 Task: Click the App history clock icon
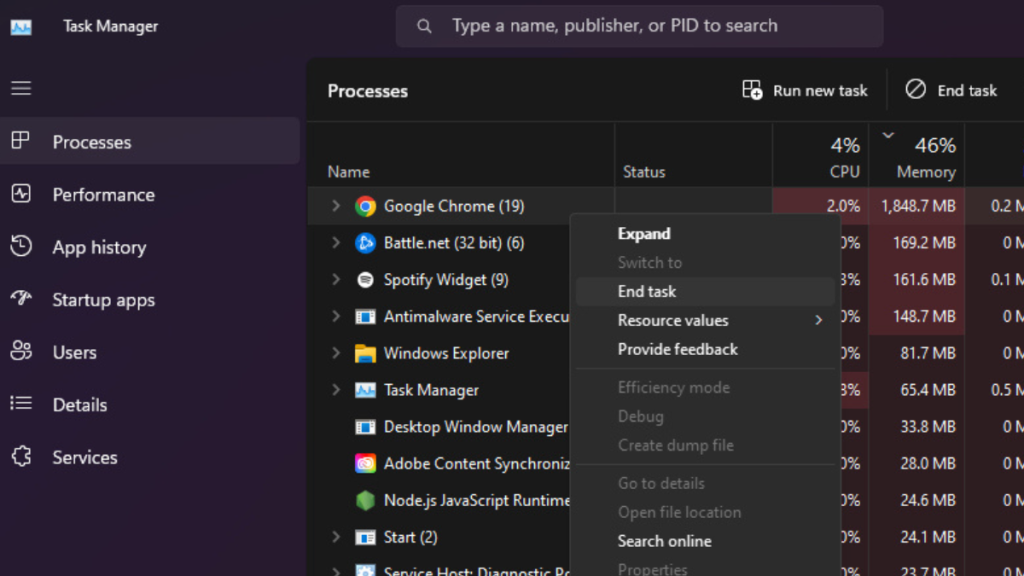pos(21,246)
